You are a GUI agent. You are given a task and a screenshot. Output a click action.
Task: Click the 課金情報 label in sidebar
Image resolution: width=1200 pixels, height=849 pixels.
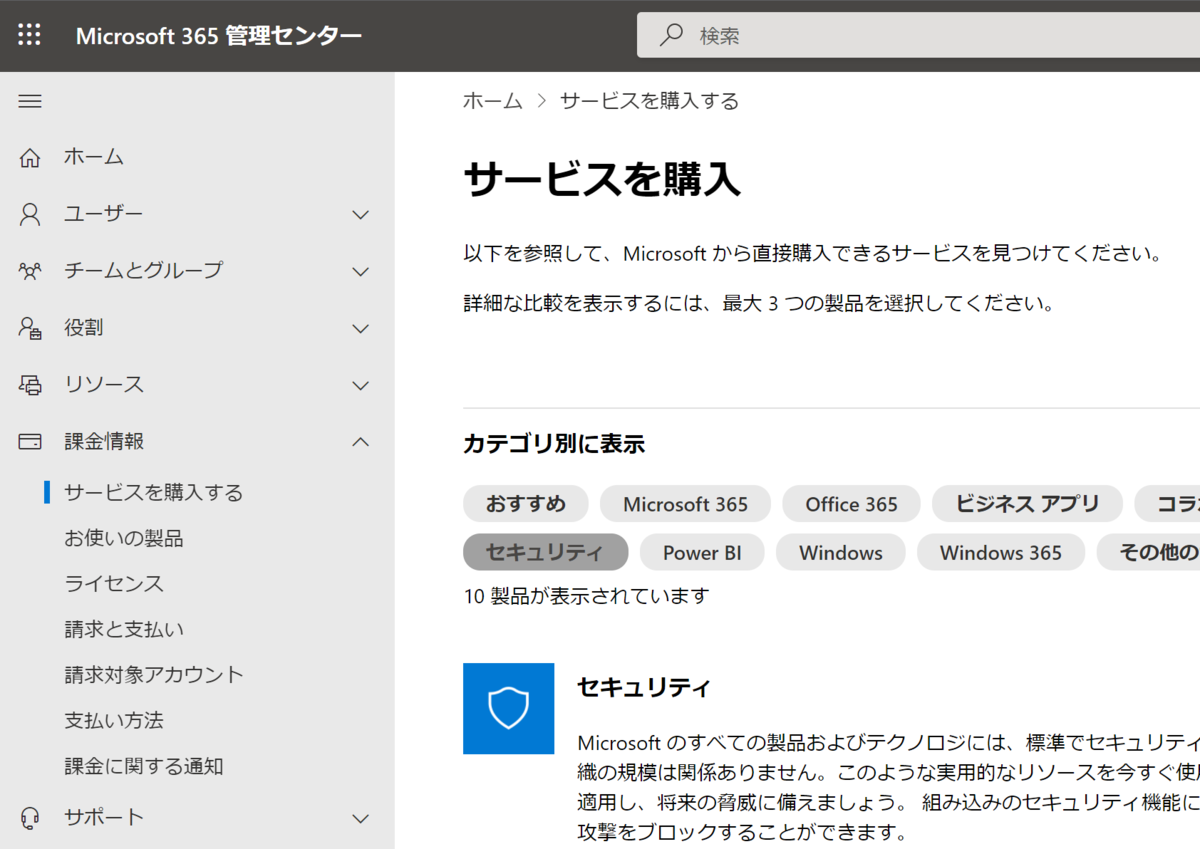104,441
